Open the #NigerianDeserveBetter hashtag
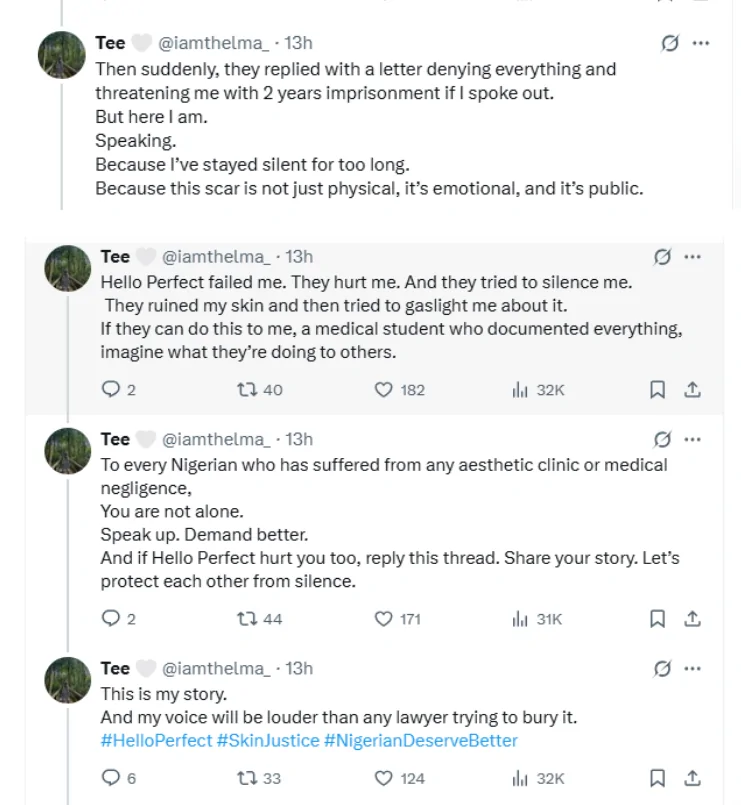The width and height of the screenshot is (741, 805). (x=421, y=741)
